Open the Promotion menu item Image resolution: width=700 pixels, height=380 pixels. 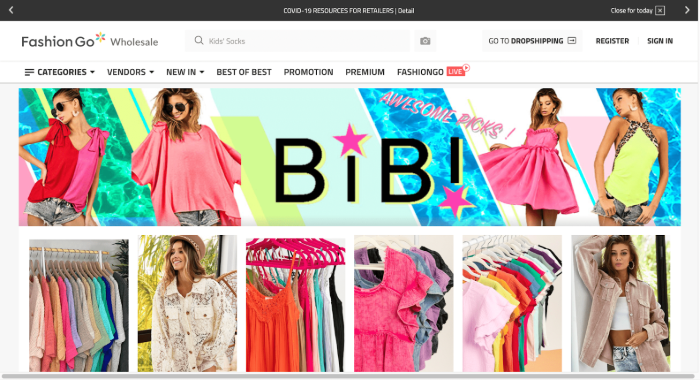point(308,72)
